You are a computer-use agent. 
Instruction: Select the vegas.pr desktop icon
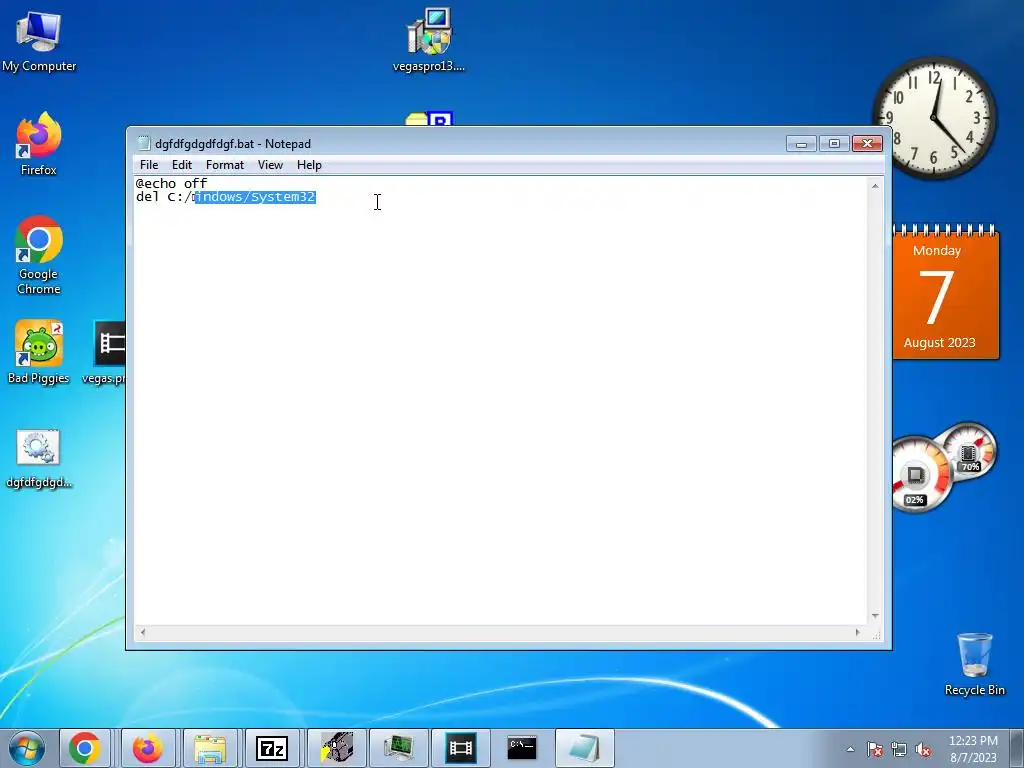[104, 352]
